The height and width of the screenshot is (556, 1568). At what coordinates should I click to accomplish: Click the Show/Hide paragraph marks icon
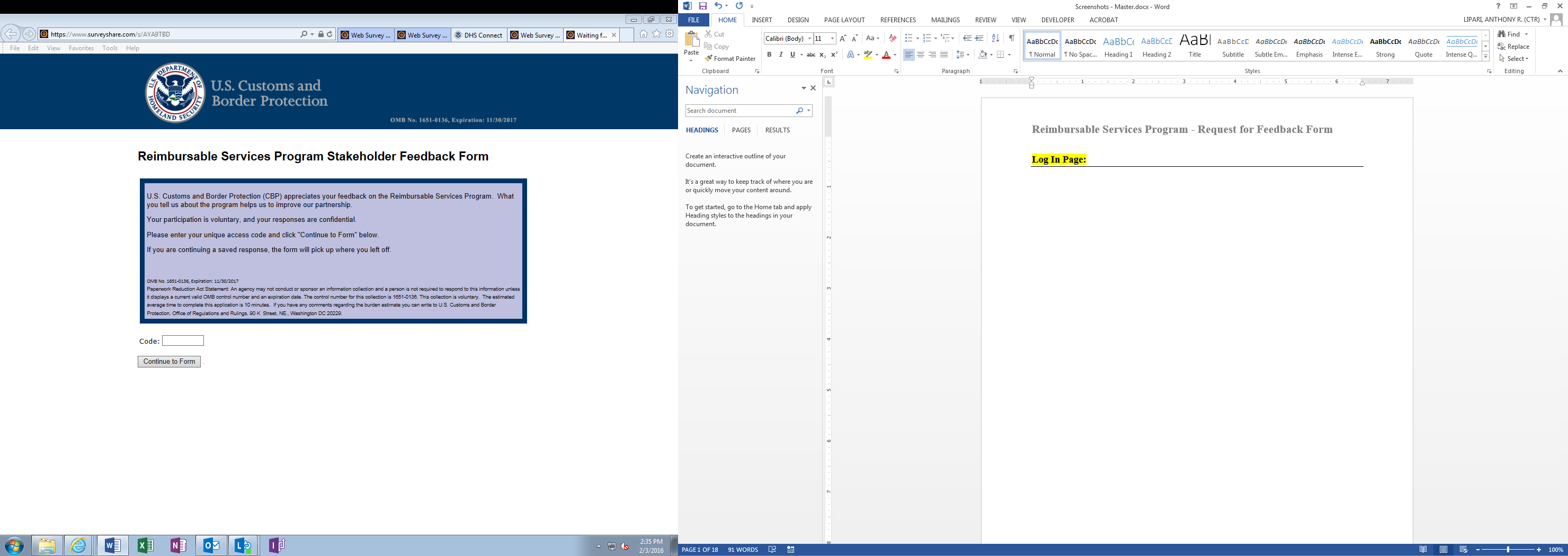1011,38
